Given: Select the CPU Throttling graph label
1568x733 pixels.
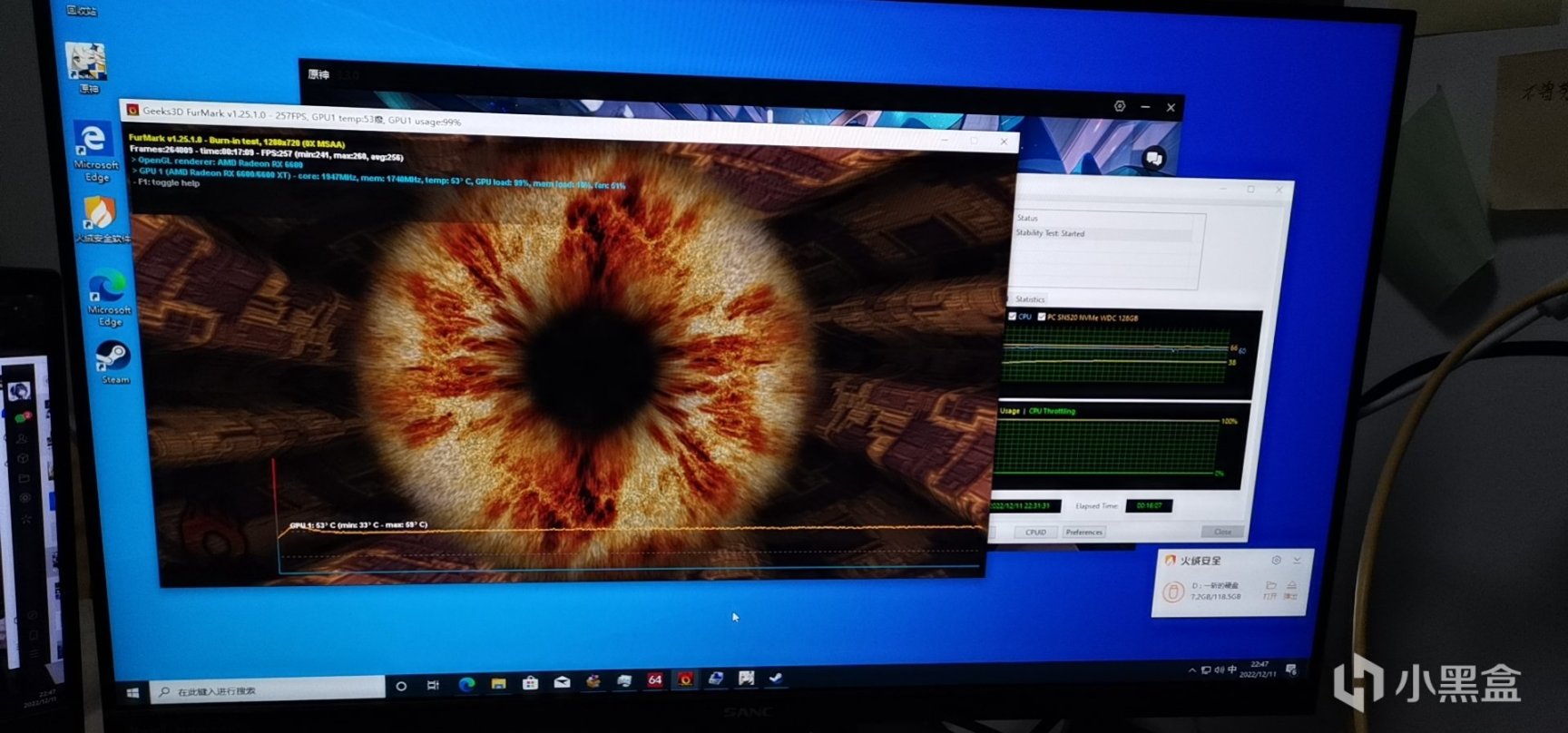Looking at the screenshot, I should [x=1052, y=411].
